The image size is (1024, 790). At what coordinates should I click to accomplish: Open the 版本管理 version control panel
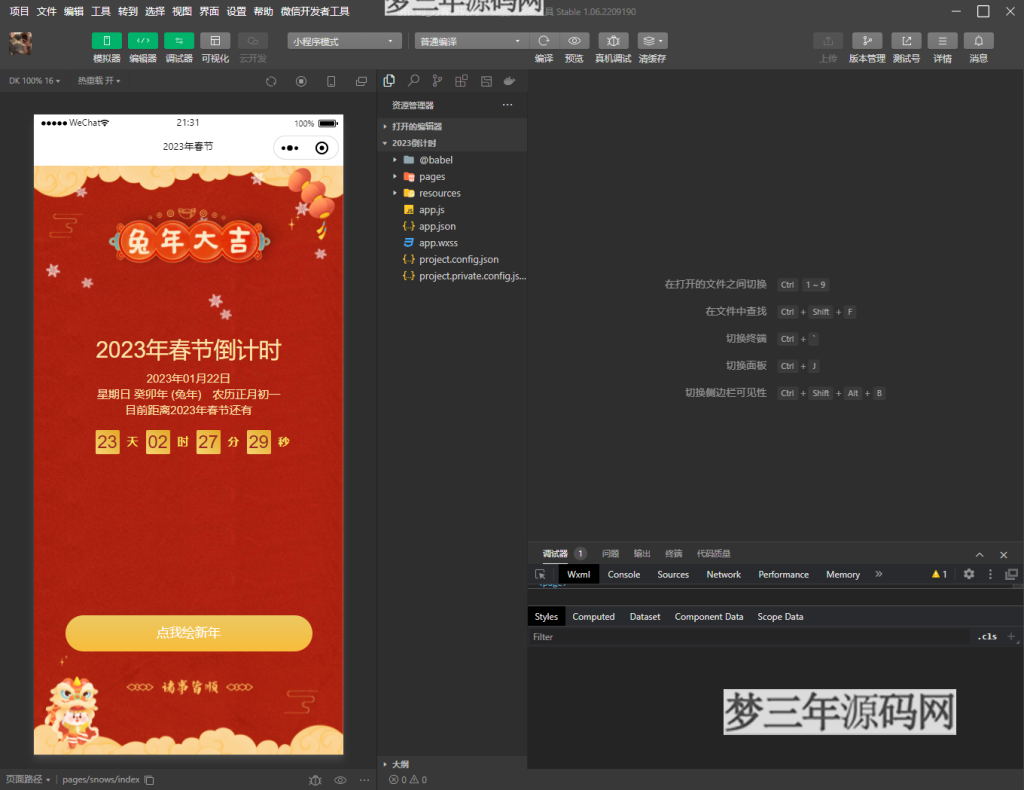pos(868,42)
